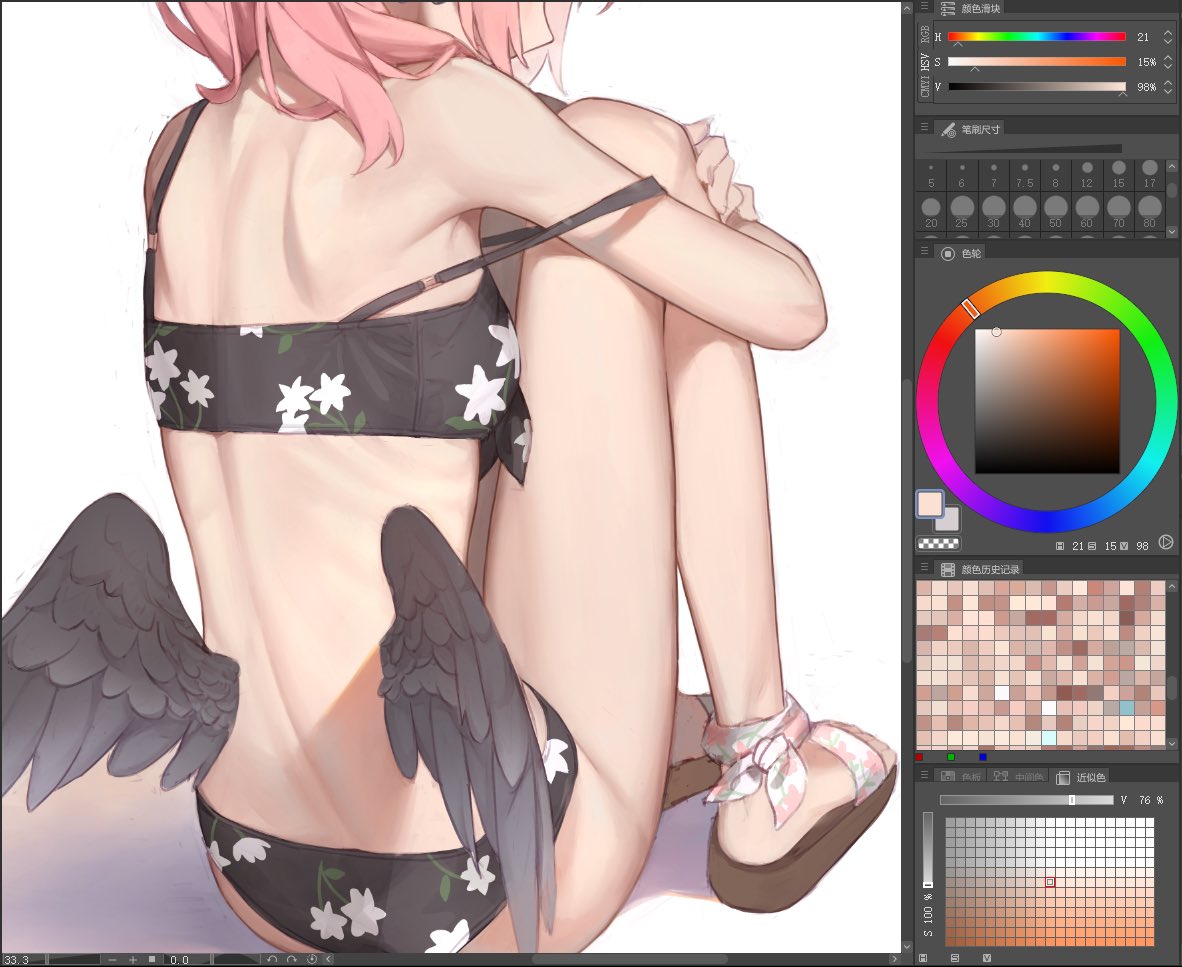The width and height of the screenshot is (1182, 967).
Task: Click inside the color wheel saturation square
Action: [x=1047, y=402]
